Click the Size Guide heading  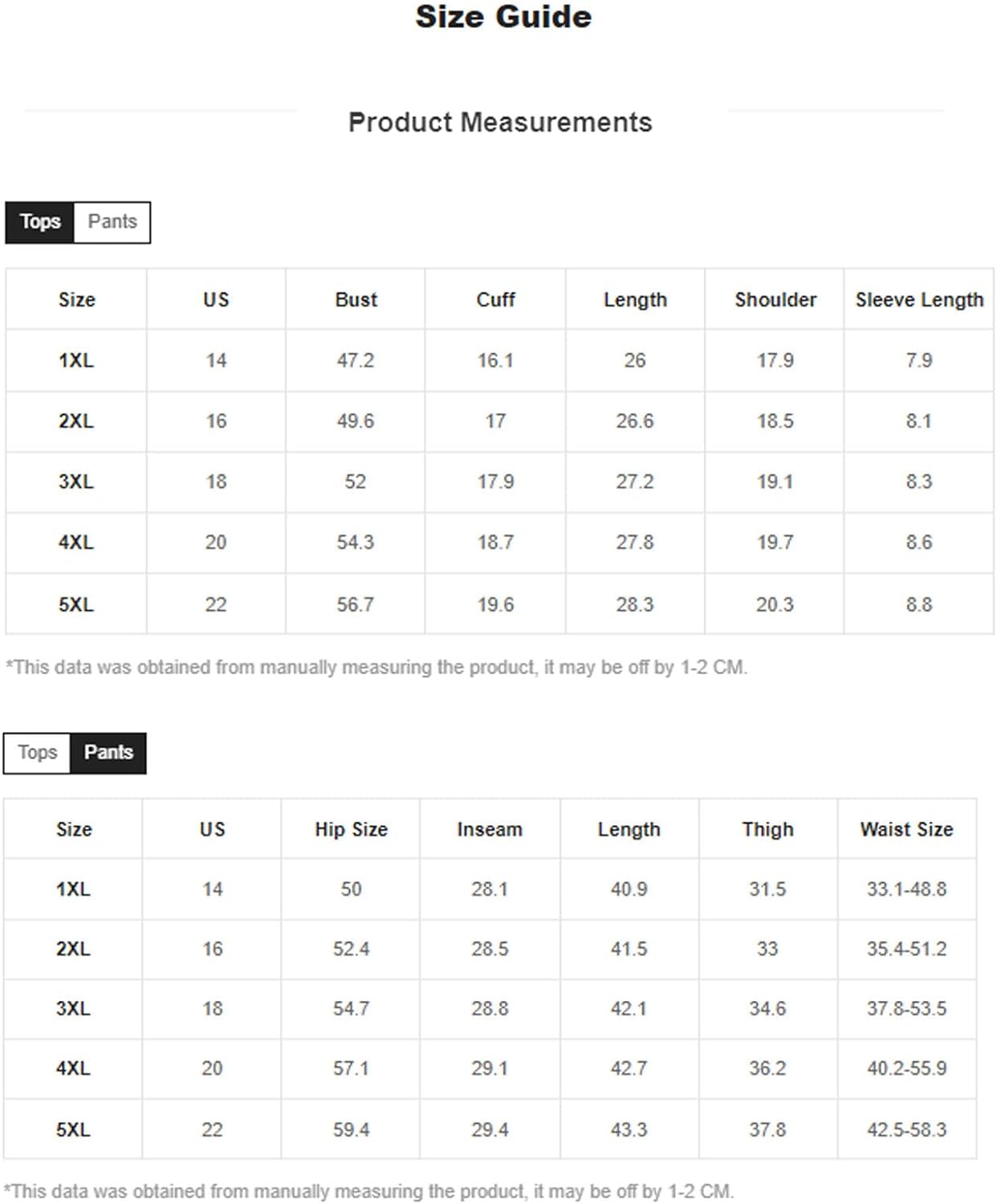tap(503, 17)
